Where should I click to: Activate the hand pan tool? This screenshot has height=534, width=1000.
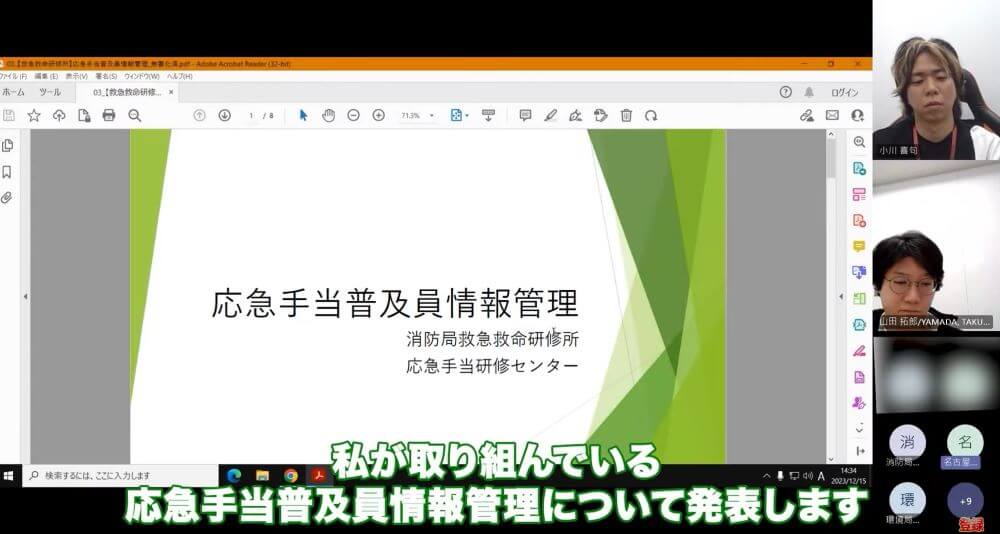tap(328, 115)
